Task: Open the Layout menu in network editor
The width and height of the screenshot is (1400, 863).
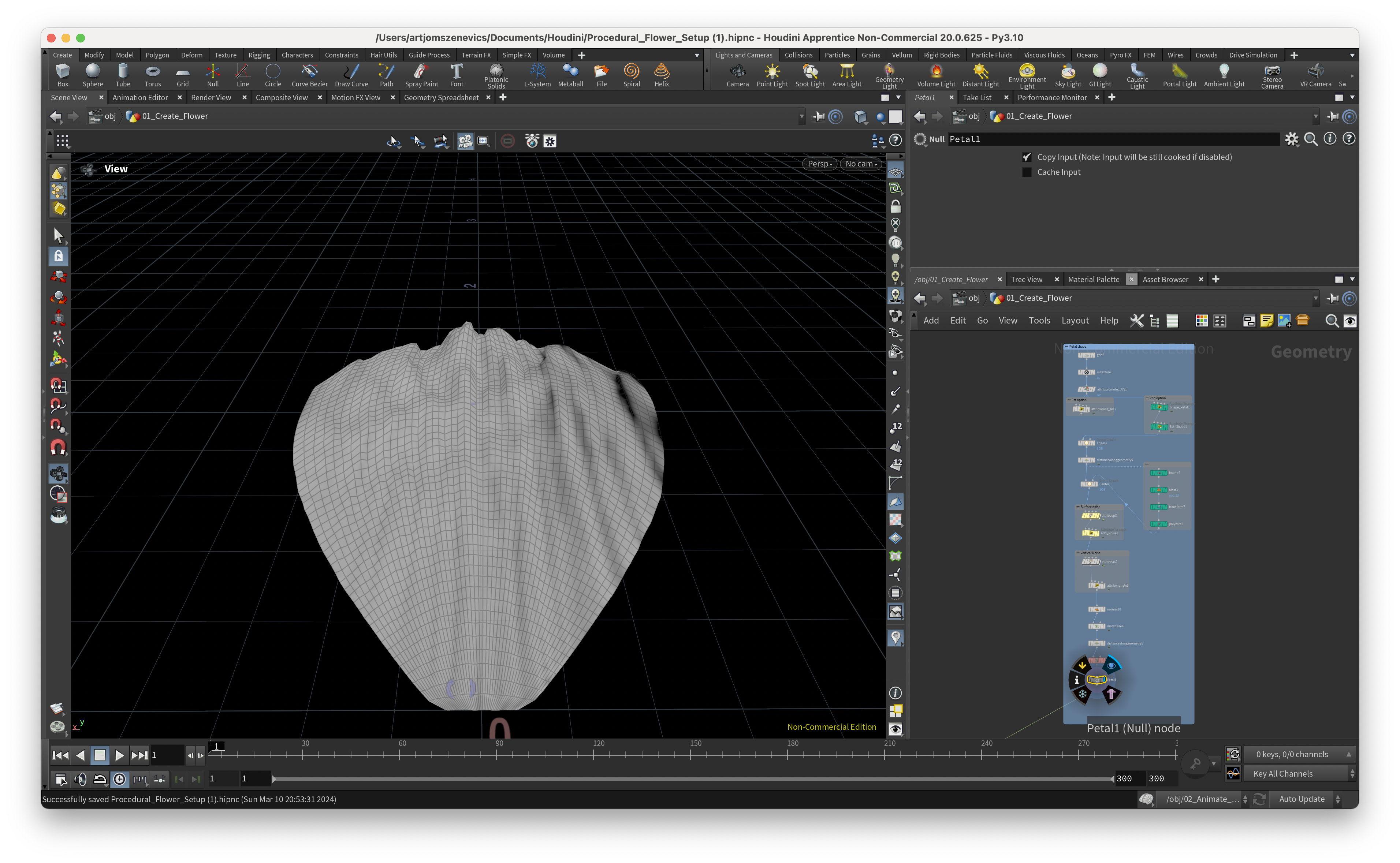Action: (1075, 321)
